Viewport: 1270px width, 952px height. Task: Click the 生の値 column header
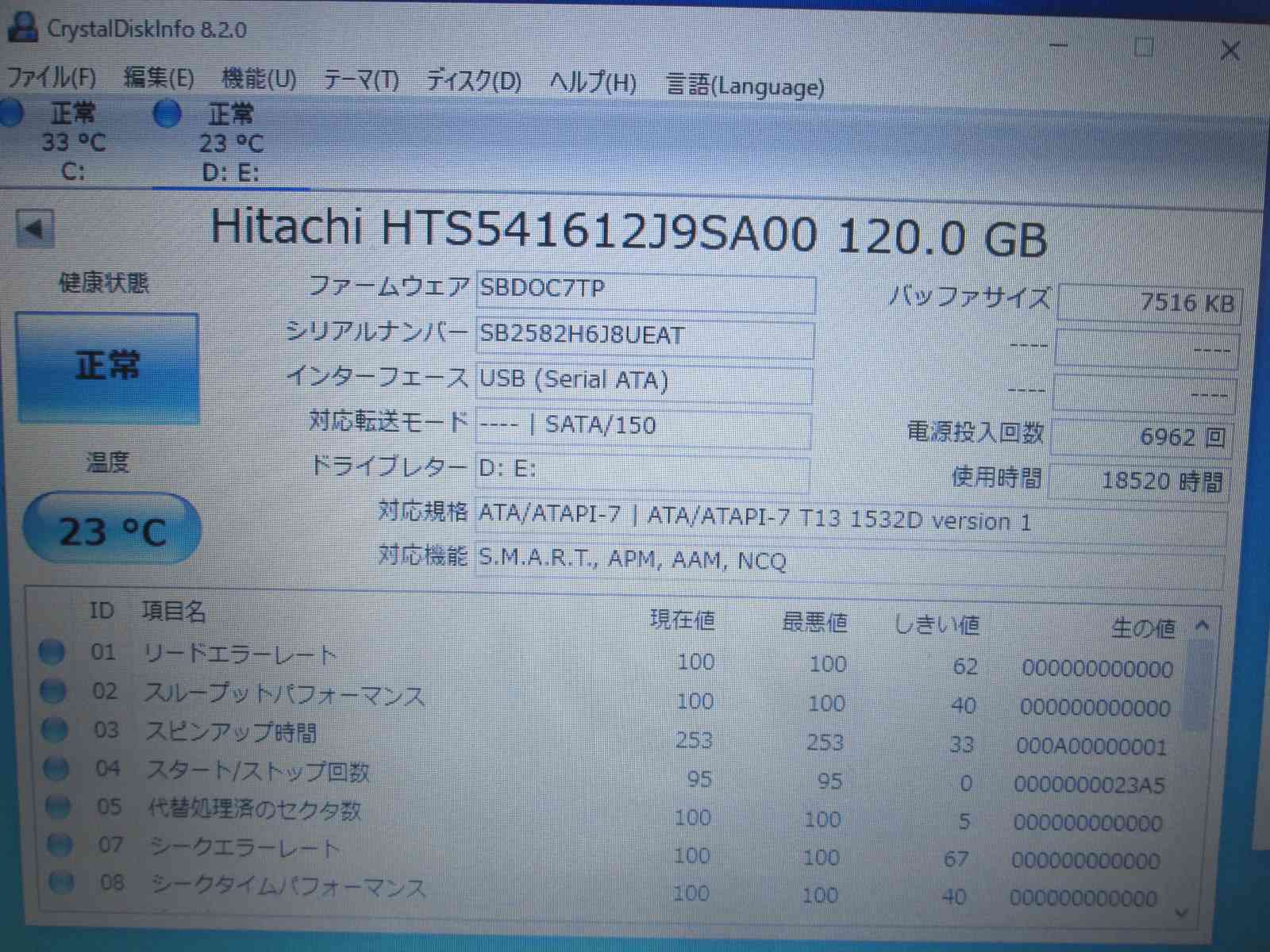tap(1143, 629)
